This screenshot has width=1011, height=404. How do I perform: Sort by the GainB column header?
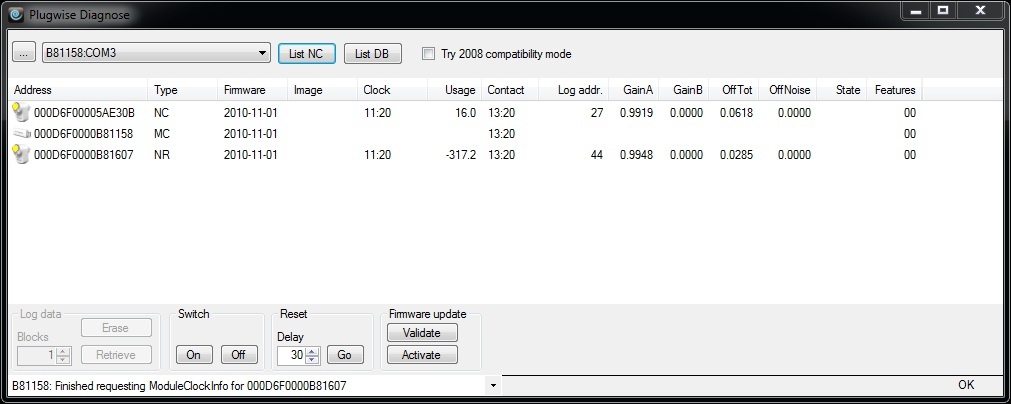683,90
